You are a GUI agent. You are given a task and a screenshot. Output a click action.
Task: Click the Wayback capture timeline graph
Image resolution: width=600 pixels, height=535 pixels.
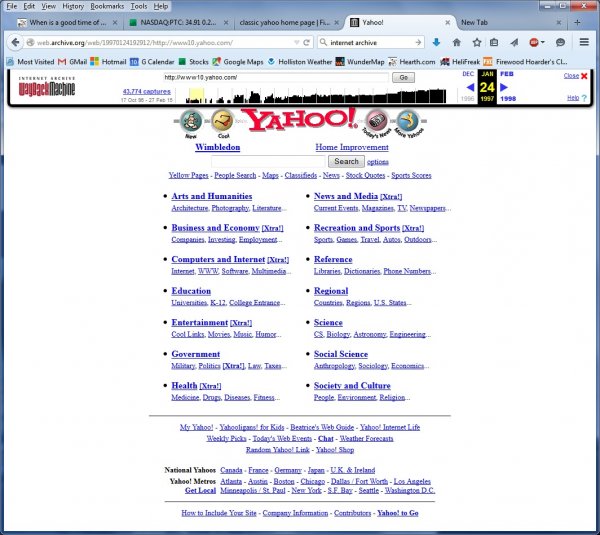pos(316,96)
